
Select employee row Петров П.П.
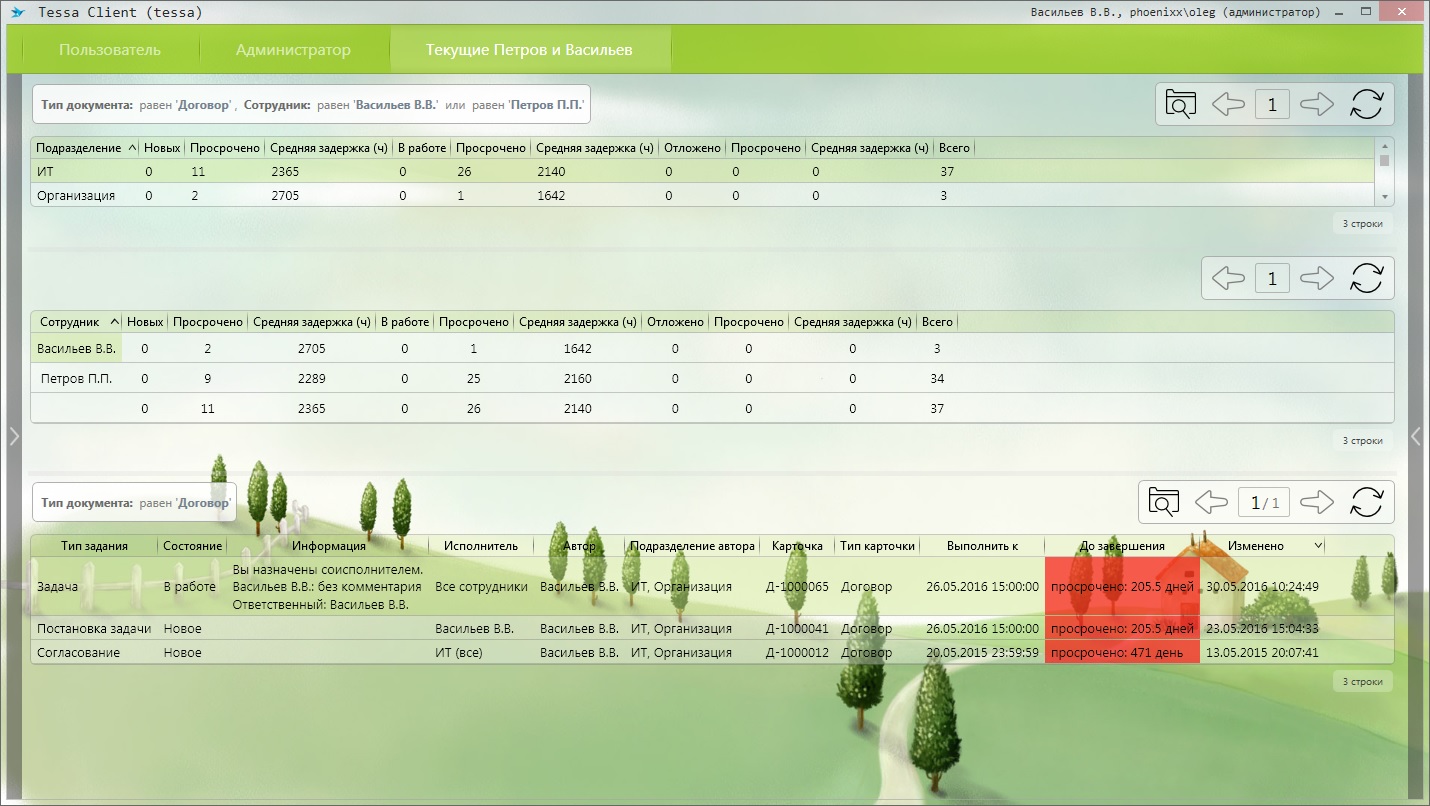pyautogui.click(x=712, y=379)
